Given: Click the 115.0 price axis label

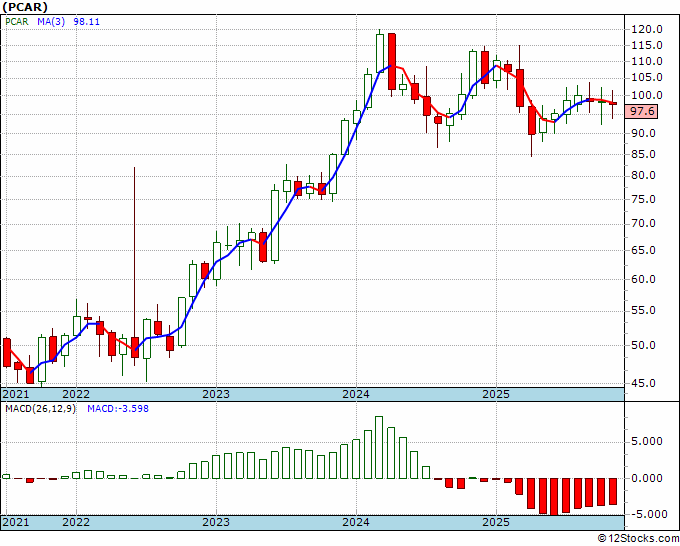Looking at the screenshot, I should pos(647,45).
